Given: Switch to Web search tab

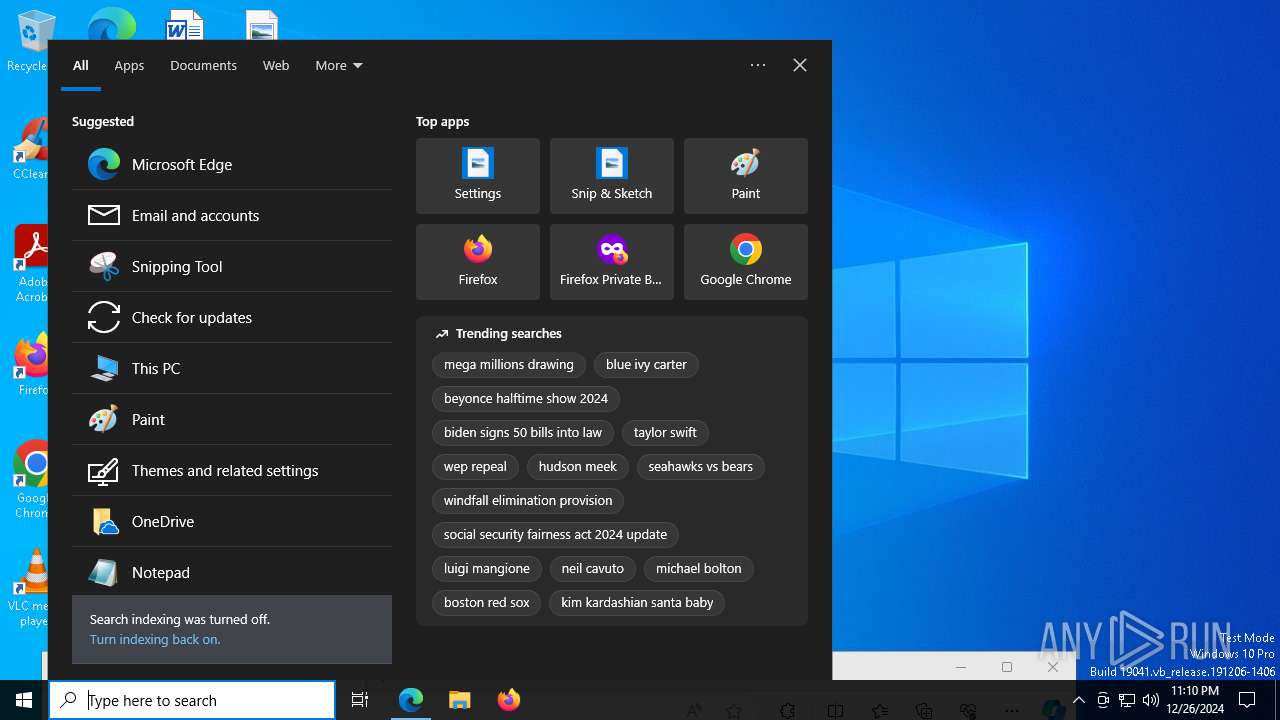Looking at the screenshot, I should point(276,66).
